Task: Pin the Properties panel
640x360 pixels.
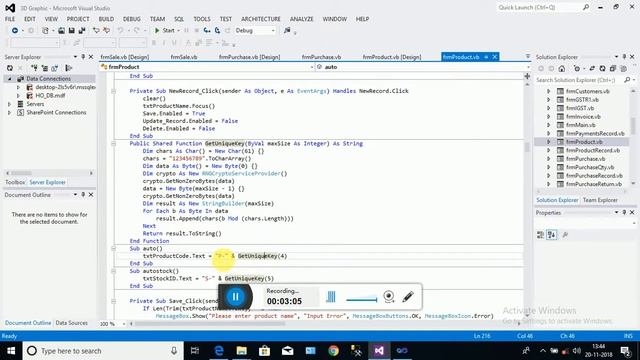Action: coord(624,213)
